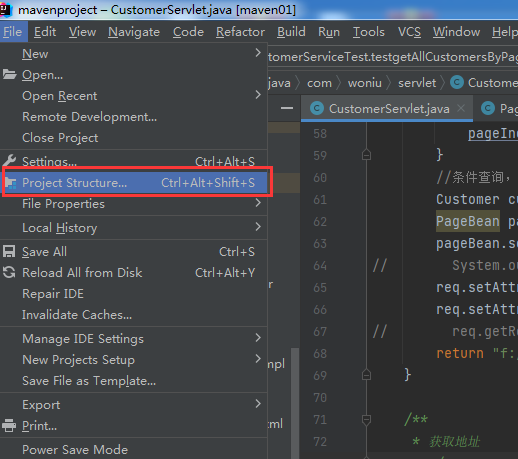
Task: Open the Navigate menu
Action: [x=134, y=32]
